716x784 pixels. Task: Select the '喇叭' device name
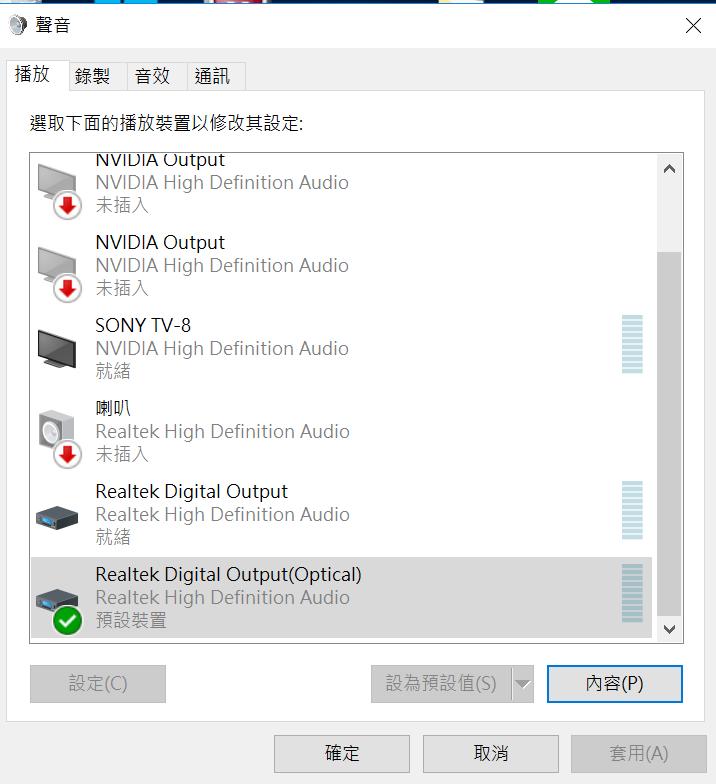pyautogui.click(x=113, y=408)
